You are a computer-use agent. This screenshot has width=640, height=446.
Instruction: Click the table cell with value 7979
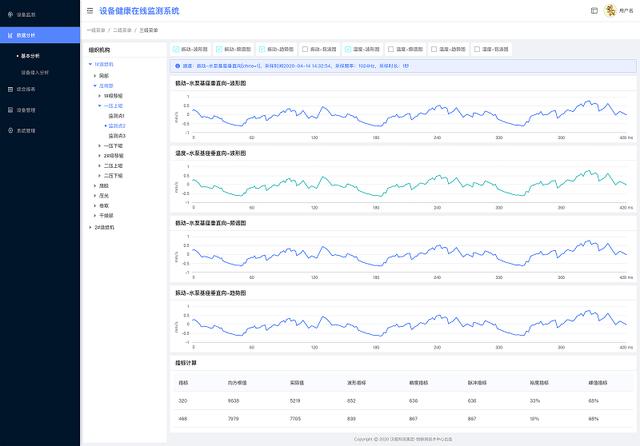click(x=233, y=419)
